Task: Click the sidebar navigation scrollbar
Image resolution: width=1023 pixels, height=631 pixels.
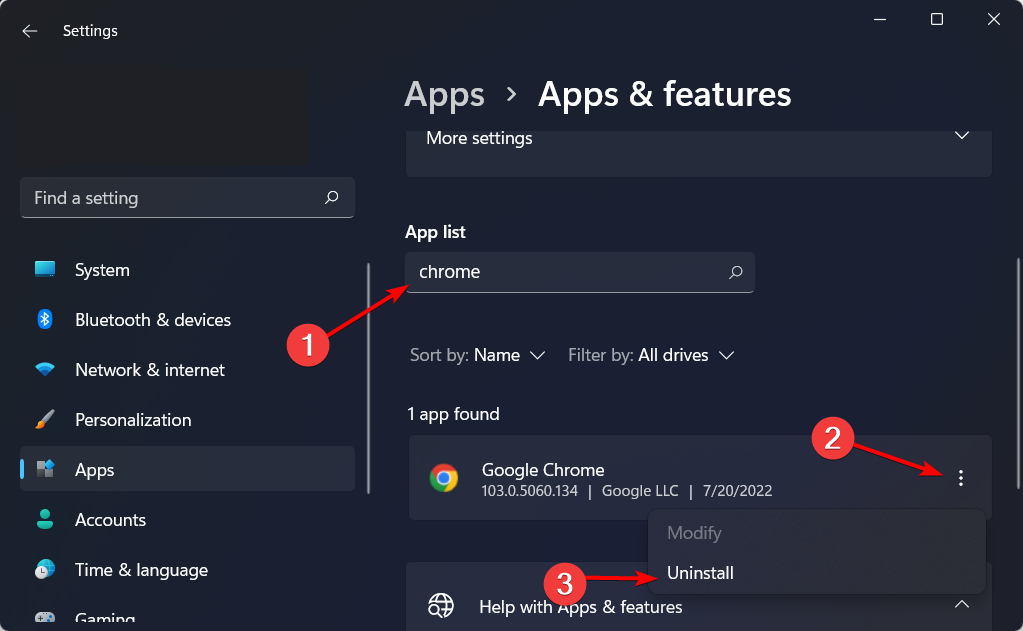Action: pos(369,378)
